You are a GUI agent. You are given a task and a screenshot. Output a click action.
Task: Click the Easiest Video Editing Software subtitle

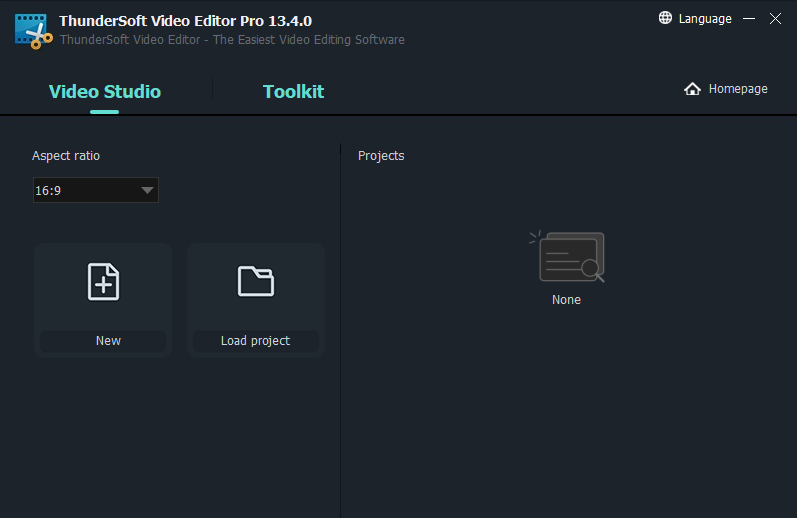(232, 40)
